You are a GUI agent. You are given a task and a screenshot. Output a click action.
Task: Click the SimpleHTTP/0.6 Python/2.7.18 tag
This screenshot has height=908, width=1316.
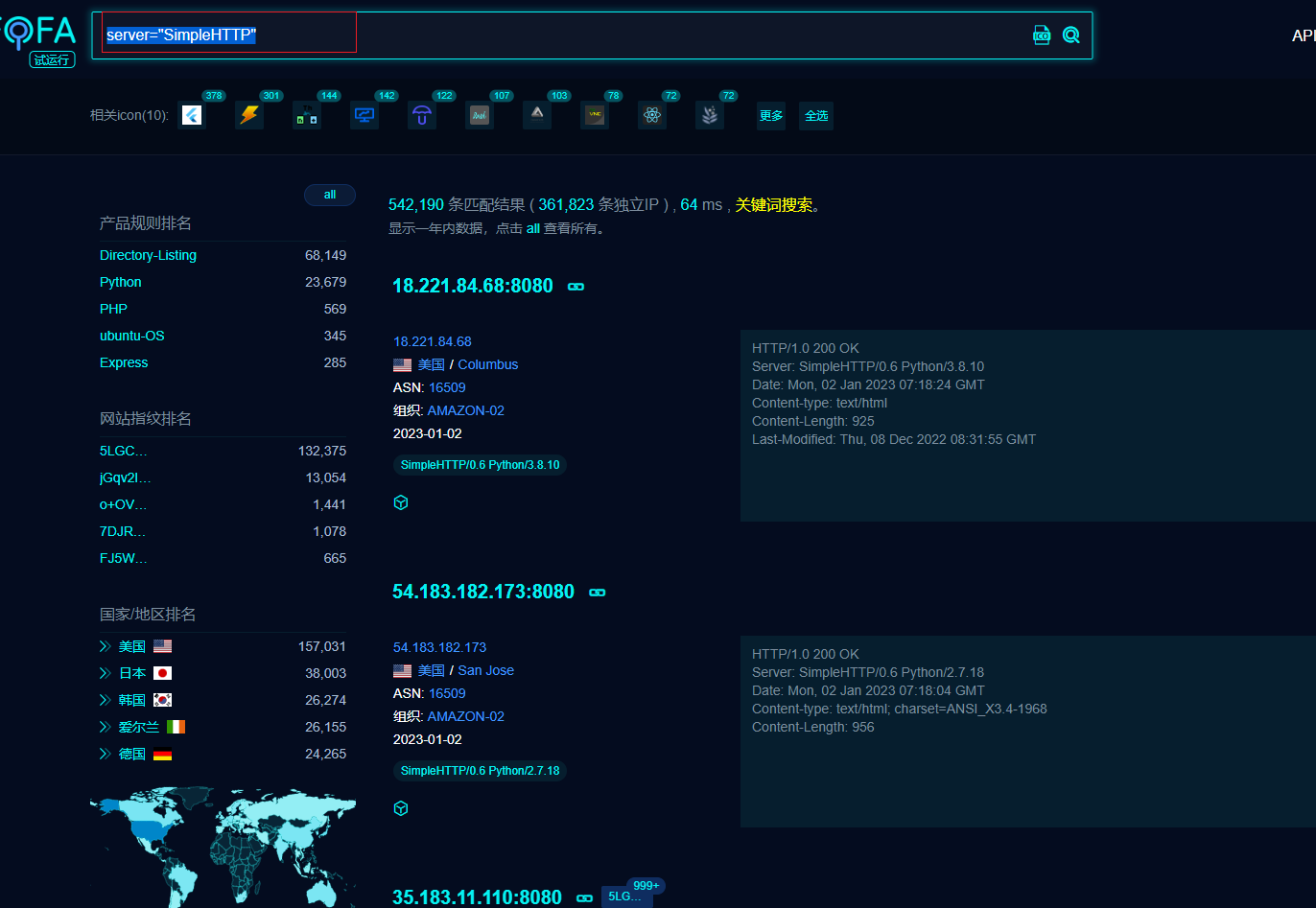pos(480,771)
